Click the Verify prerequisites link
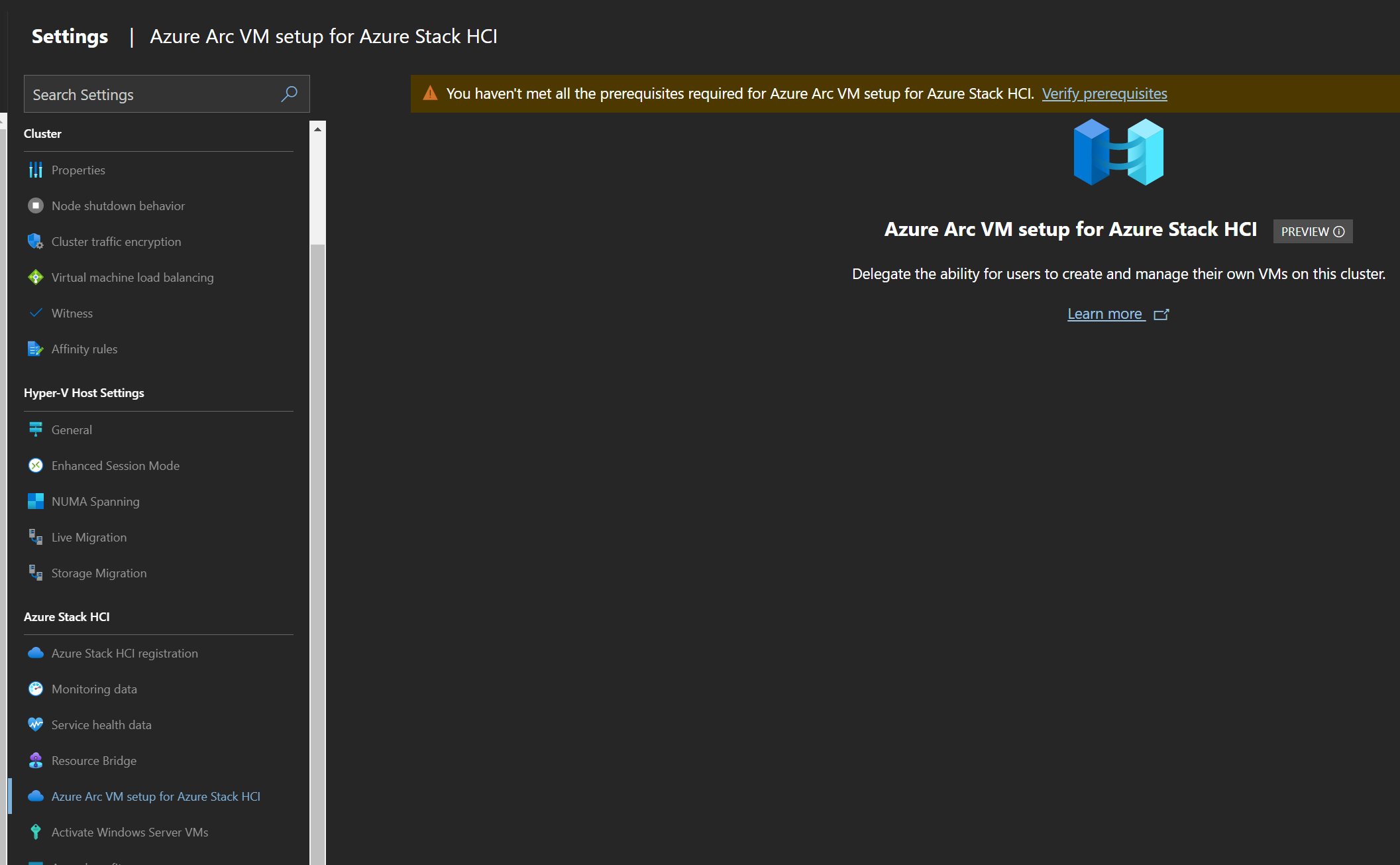This screenshot has height=865, width=1400. 1104,94
